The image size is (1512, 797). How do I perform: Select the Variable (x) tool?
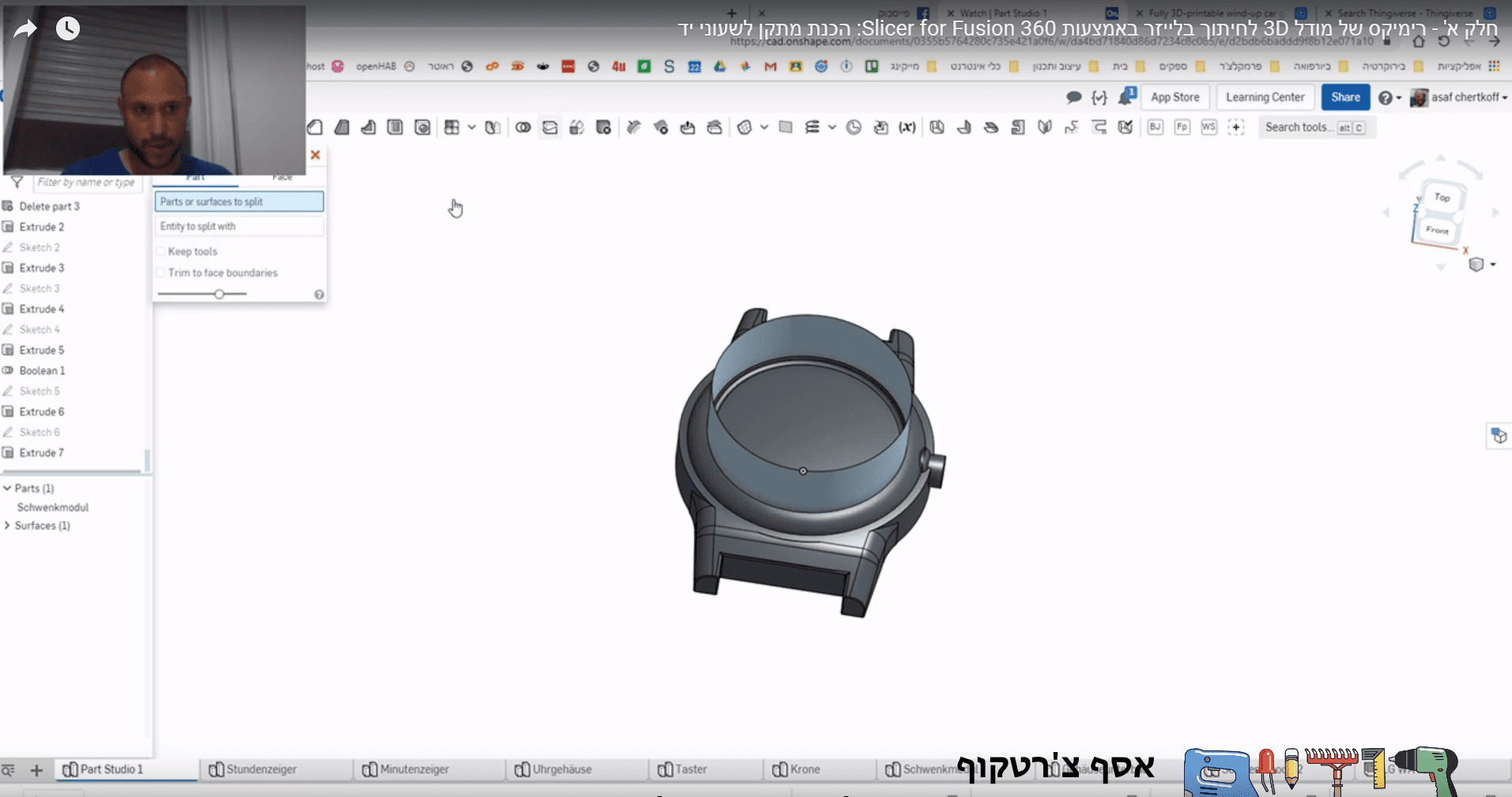pyautogui.click(x=907, y=127)
